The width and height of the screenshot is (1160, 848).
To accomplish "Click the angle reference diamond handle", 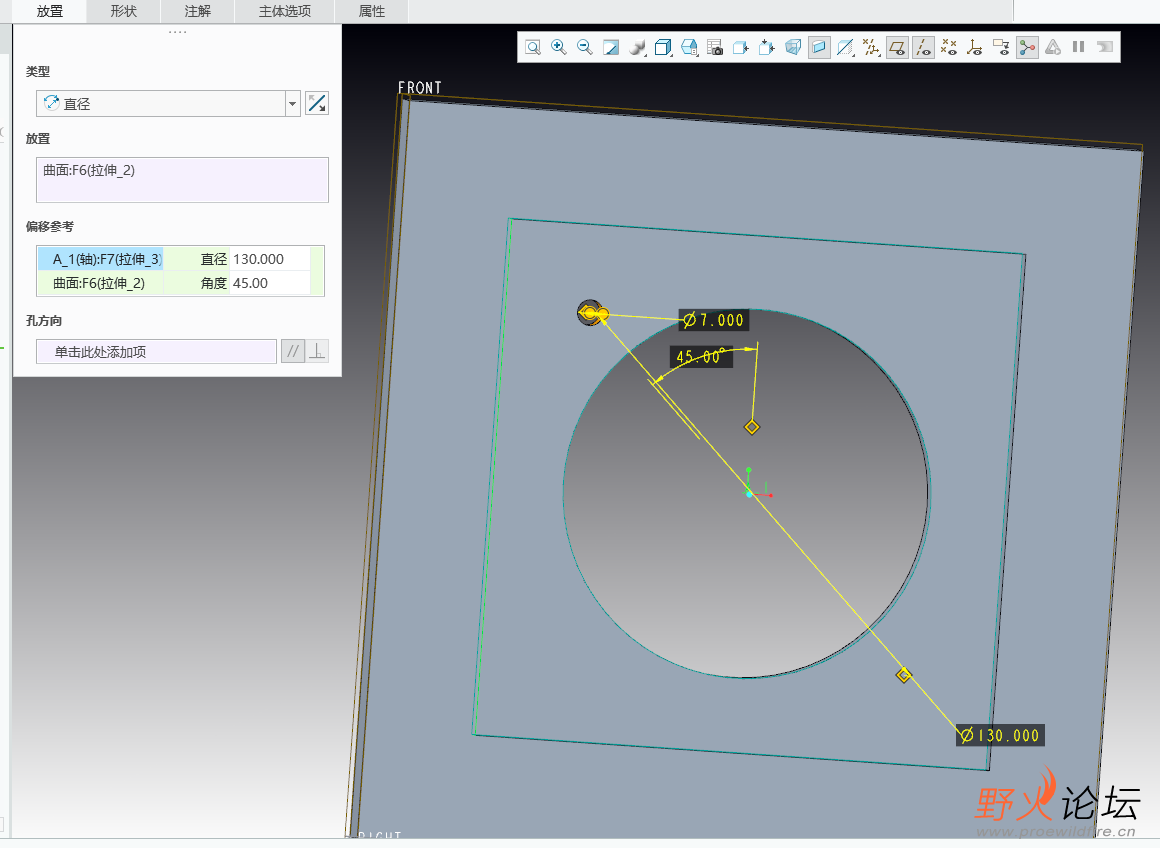I will (x=752, y=427).
